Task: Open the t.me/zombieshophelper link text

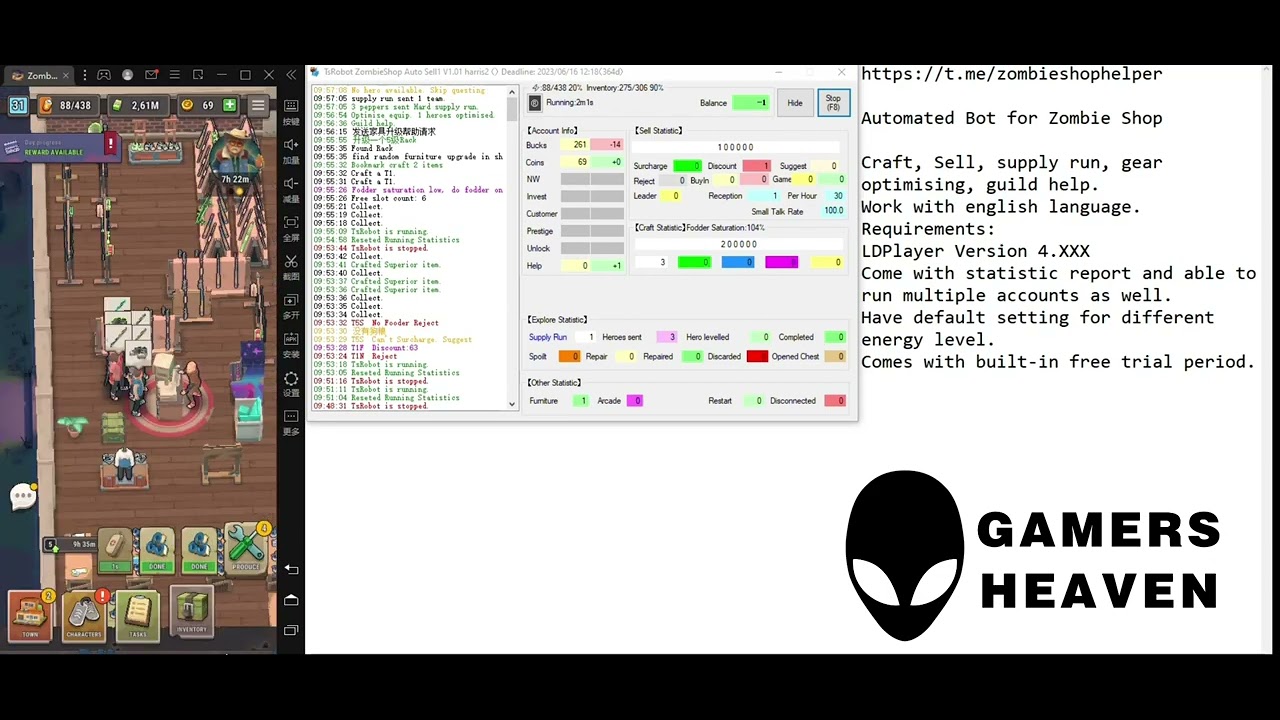Action: coord(1011,74)
